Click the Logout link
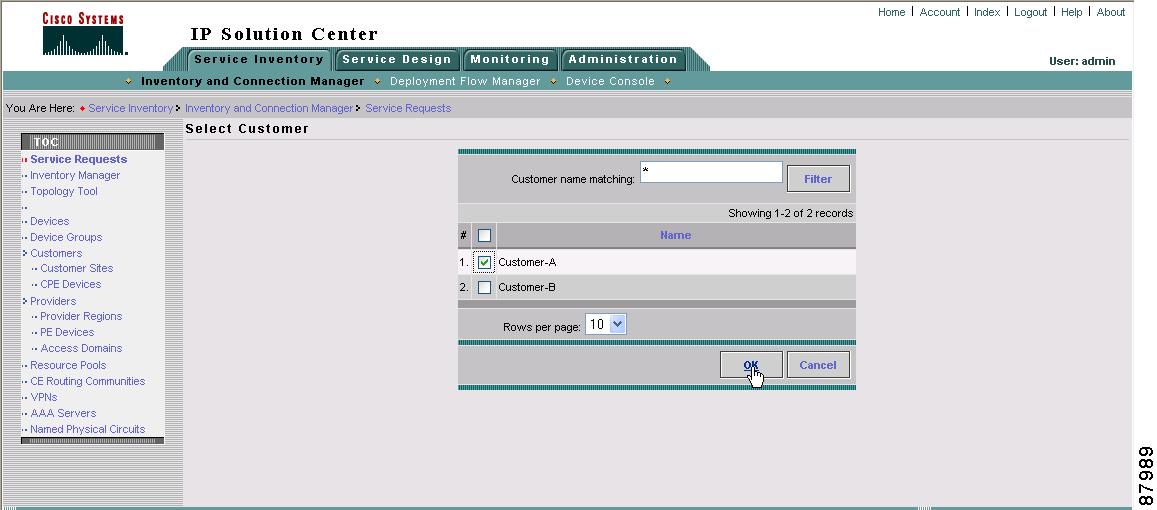This screenshot has height=510, width=1157. [1030, 12]
